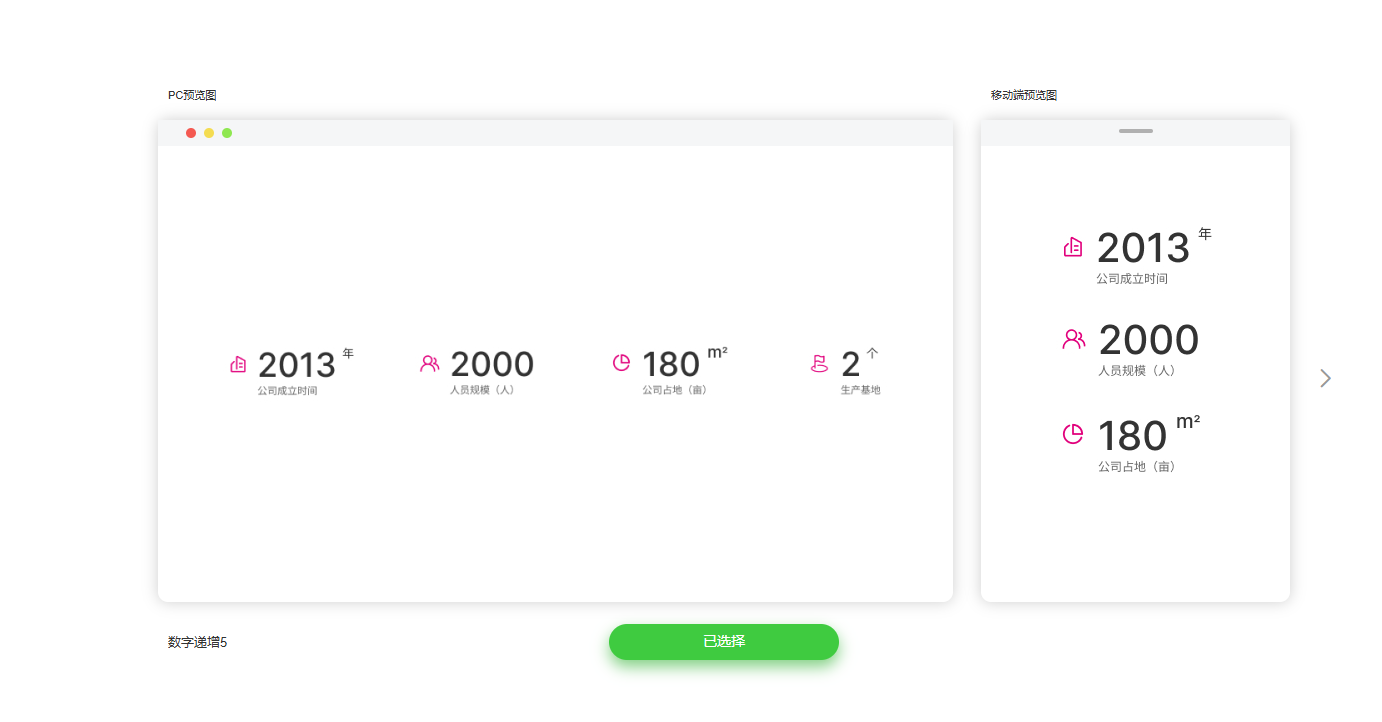Click the pie chart icon in mobile preview

[x=1073, y=434]
